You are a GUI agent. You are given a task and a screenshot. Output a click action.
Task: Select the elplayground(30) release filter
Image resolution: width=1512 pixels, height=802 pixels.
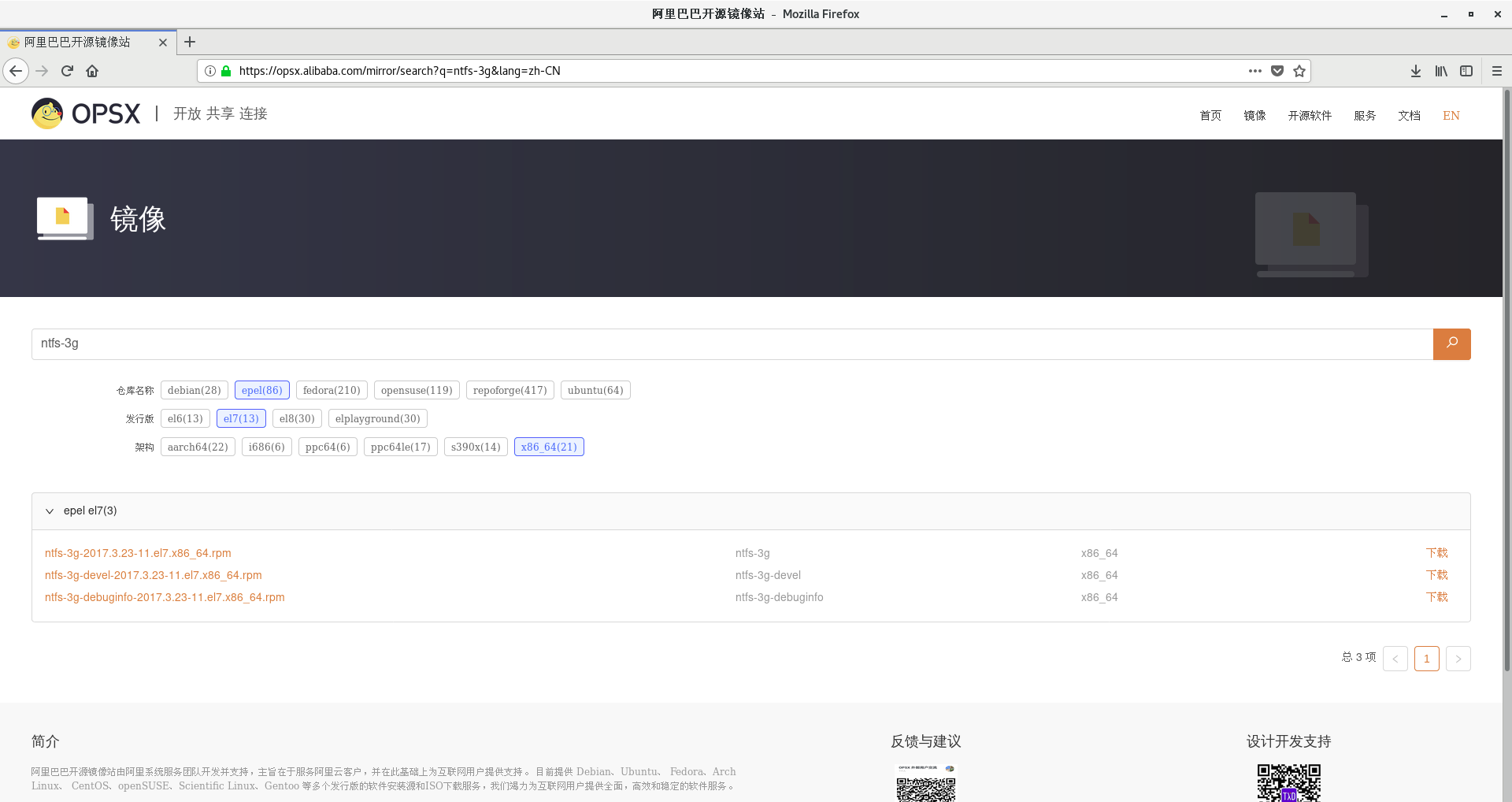point(378,418)
